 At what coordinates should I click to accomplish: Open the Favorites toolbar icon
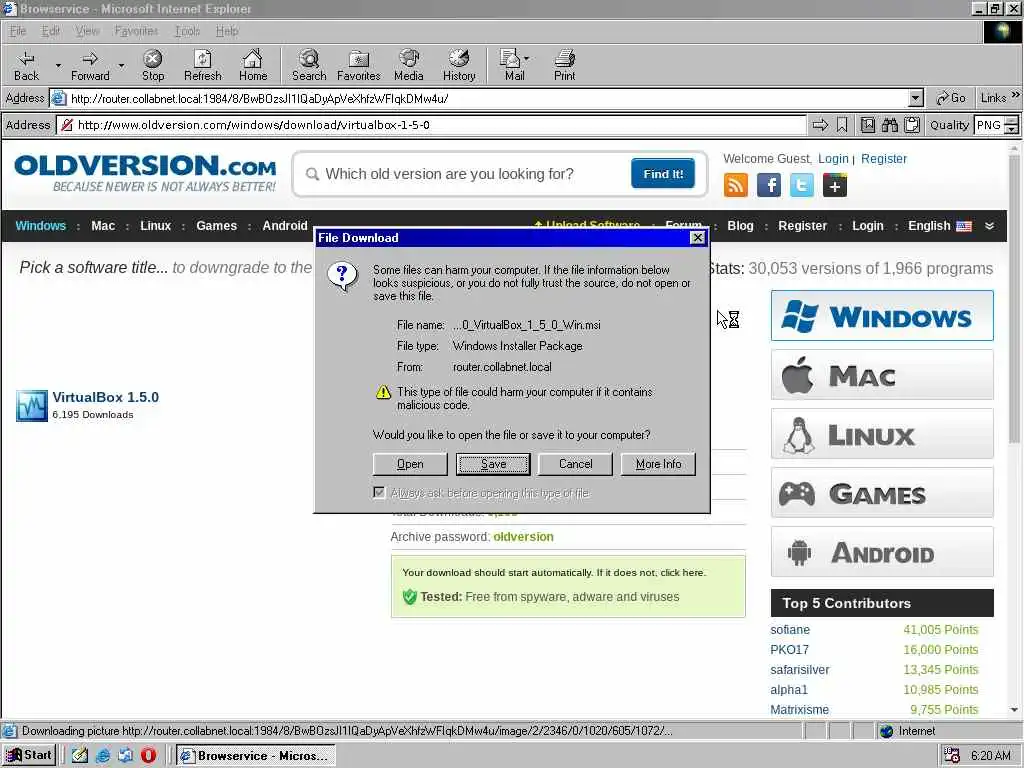(359, 65)
